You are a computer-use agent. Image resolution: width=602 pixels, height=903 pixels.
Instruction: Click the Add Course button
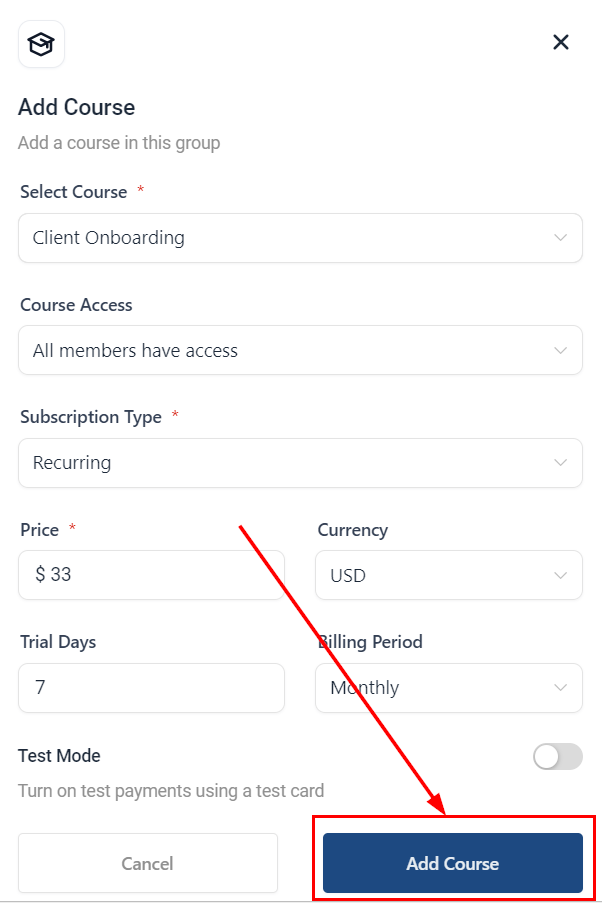(x=452, y=863)
